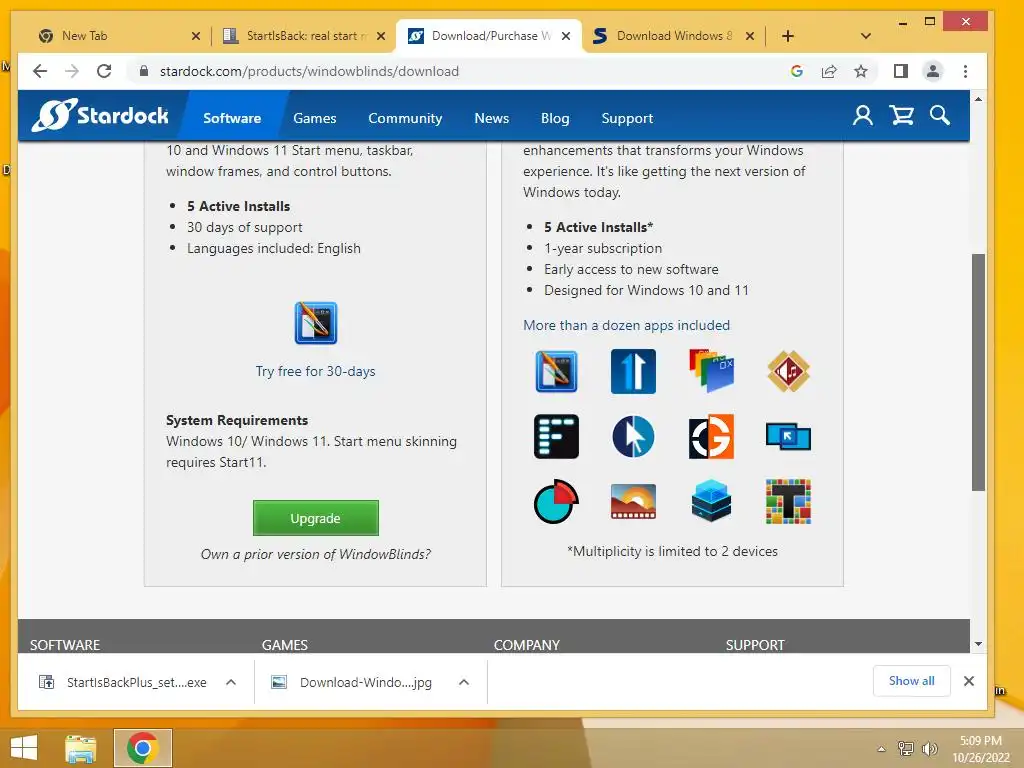Select the DeskScapes sunset filmstrip app icon
This screenshot has height=768, width=1024.
(x=633, y=502)
